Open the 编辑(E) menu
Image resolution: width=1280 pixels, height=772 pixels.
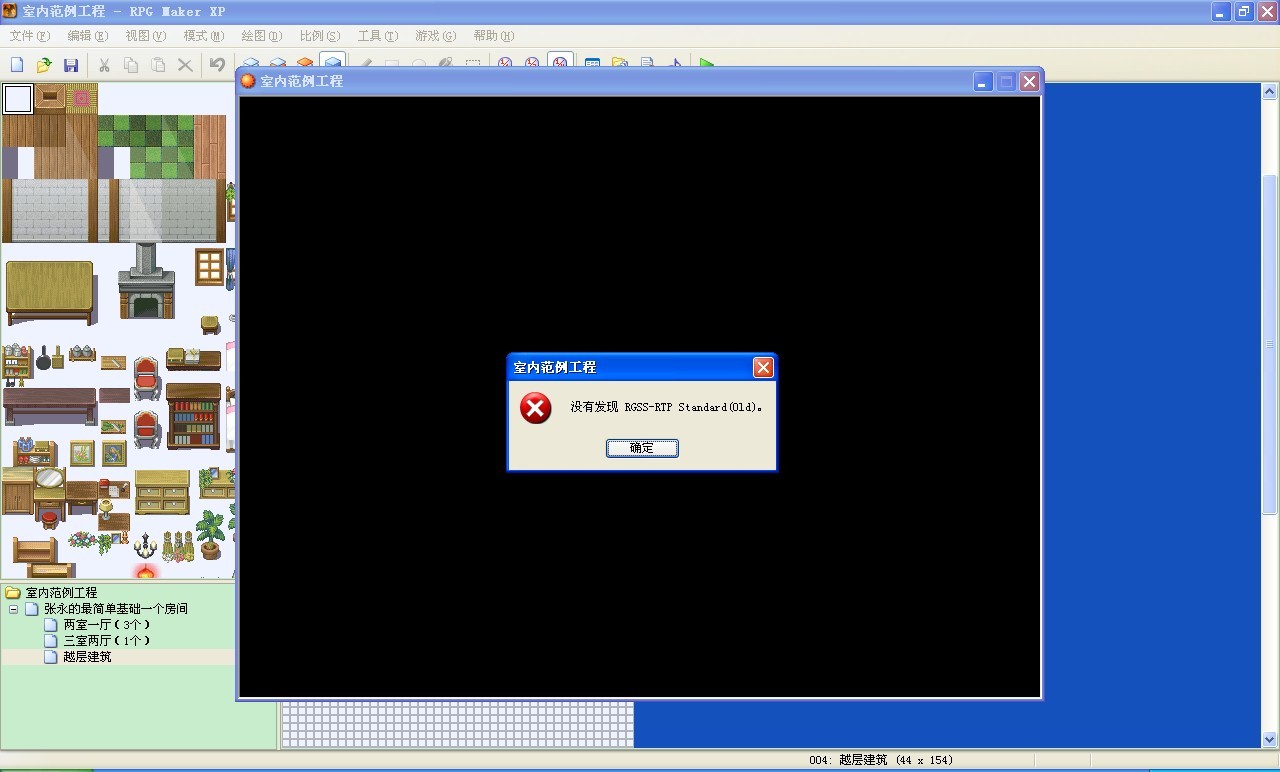pos(88,36)
